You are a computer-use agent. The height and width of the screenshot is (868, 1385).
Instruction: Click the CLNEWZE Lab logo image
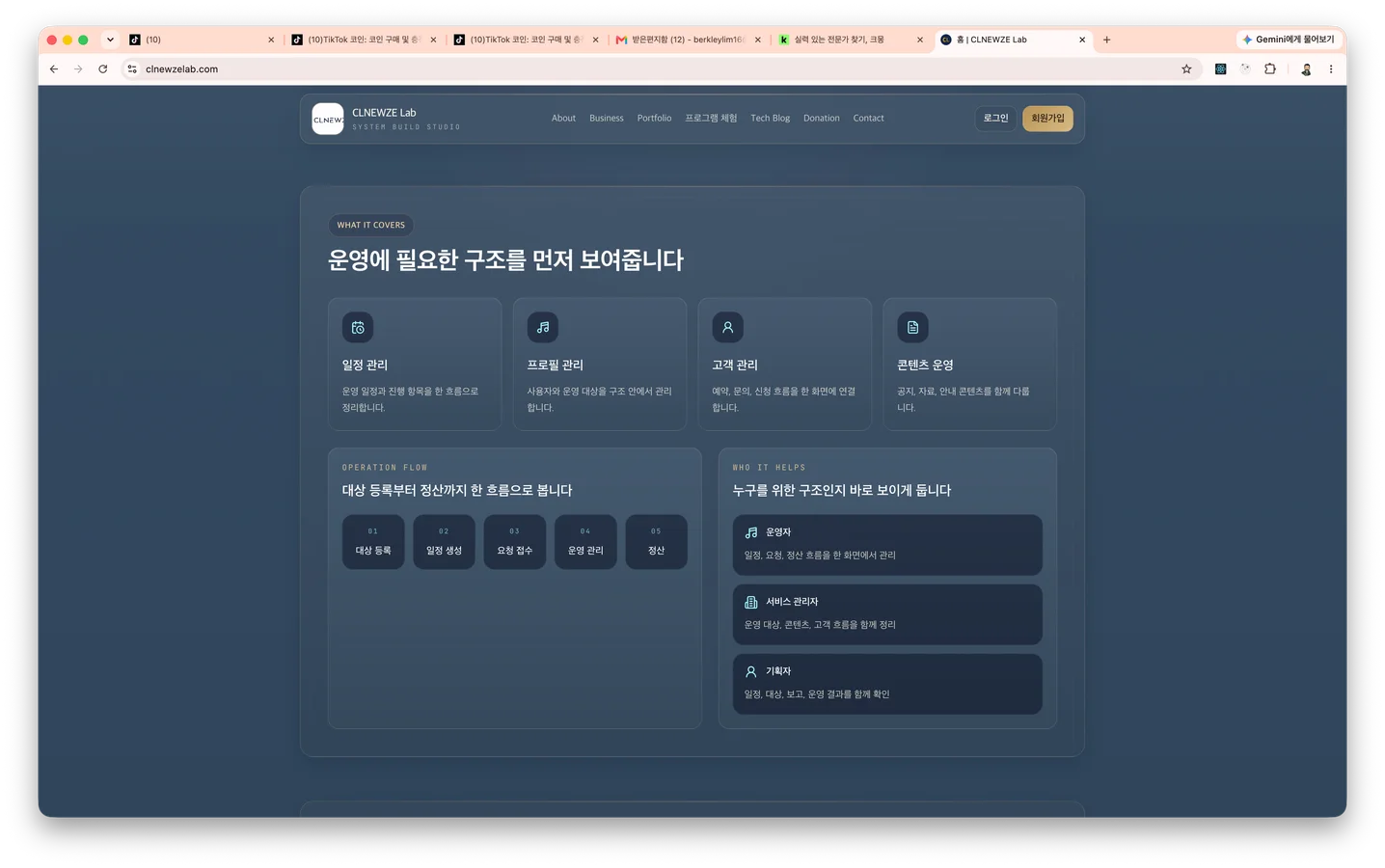pyautogui.click(x=328, y=119)
